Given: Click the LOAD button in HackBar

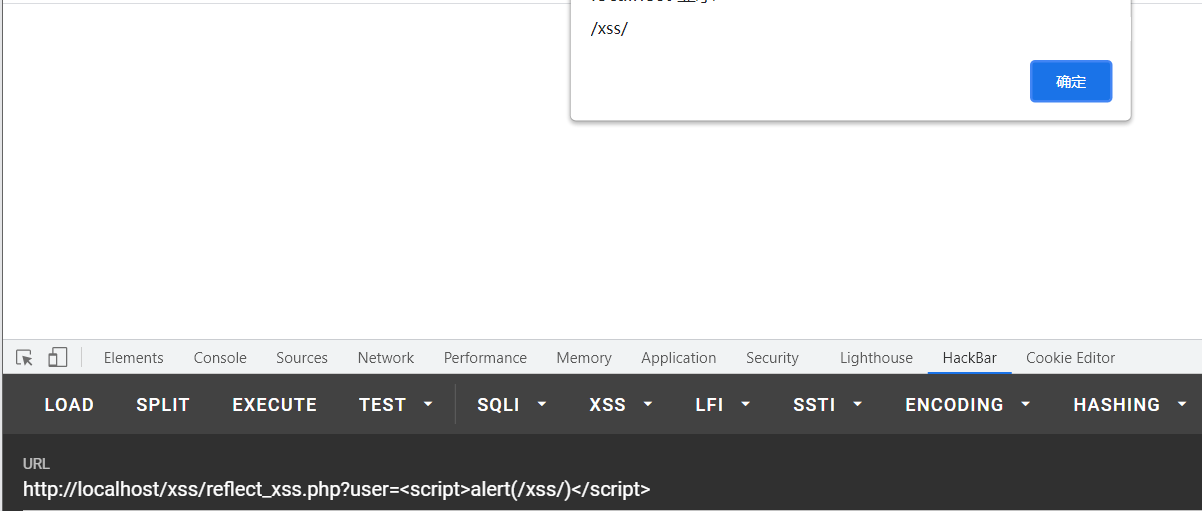Looking at the screenshot, I should (69, 405).
